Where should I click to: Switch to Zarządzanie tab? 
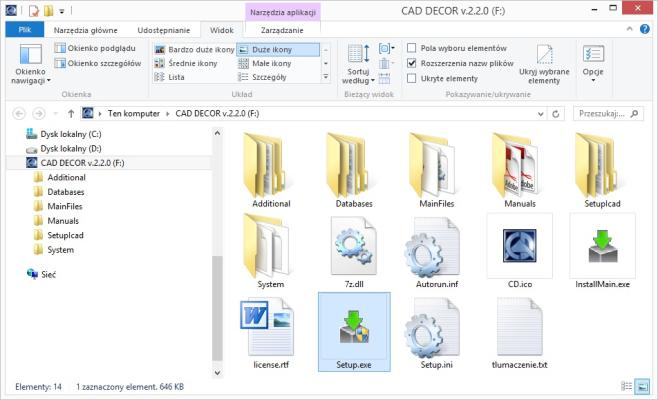coord(282,30)
